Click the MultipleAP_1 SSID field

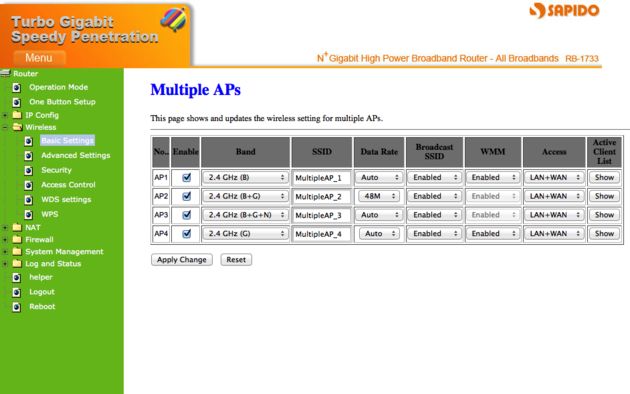click(322, 178)
